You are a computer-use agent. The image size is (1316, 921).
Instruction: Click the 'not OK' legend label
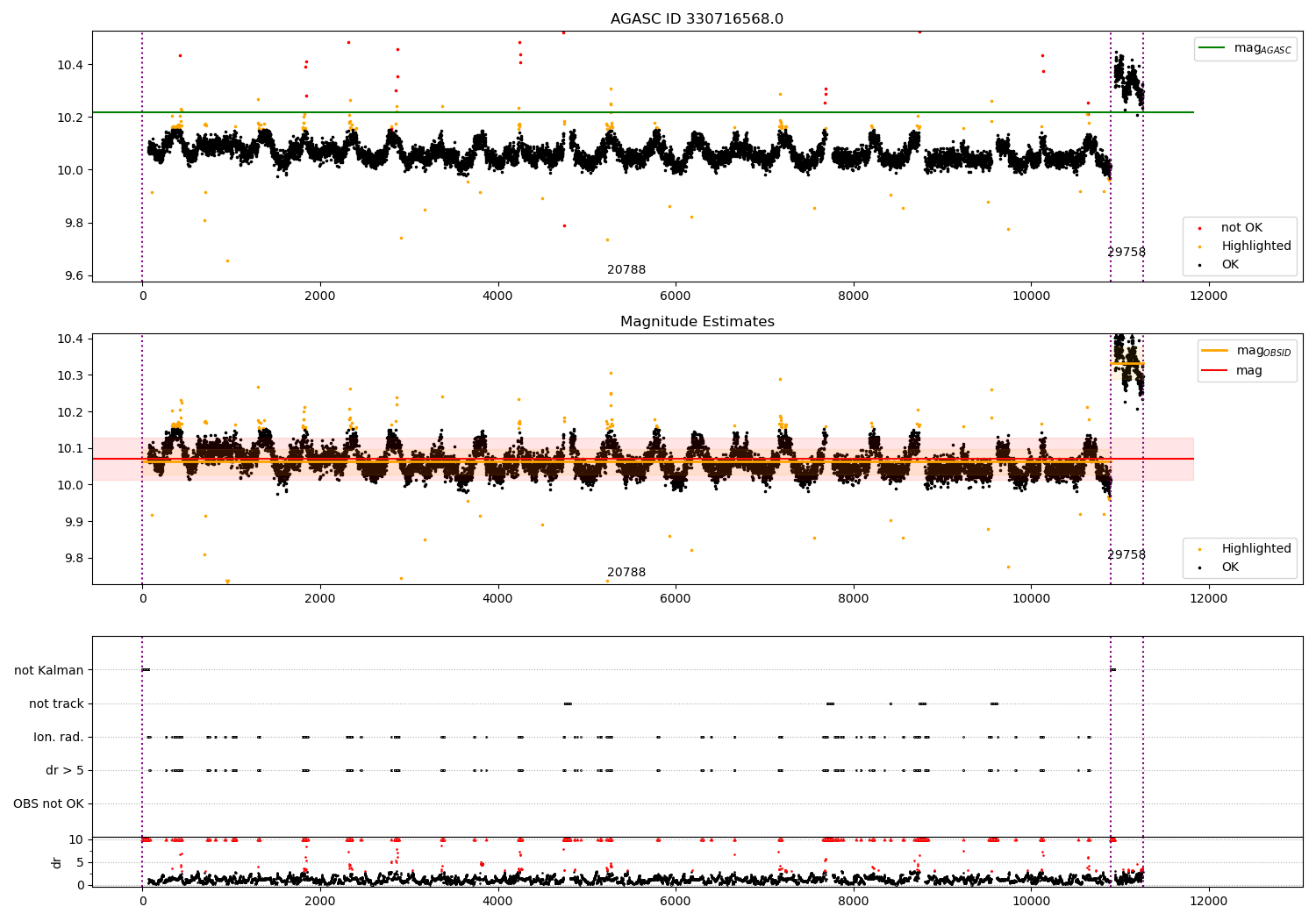[1241, 228]
